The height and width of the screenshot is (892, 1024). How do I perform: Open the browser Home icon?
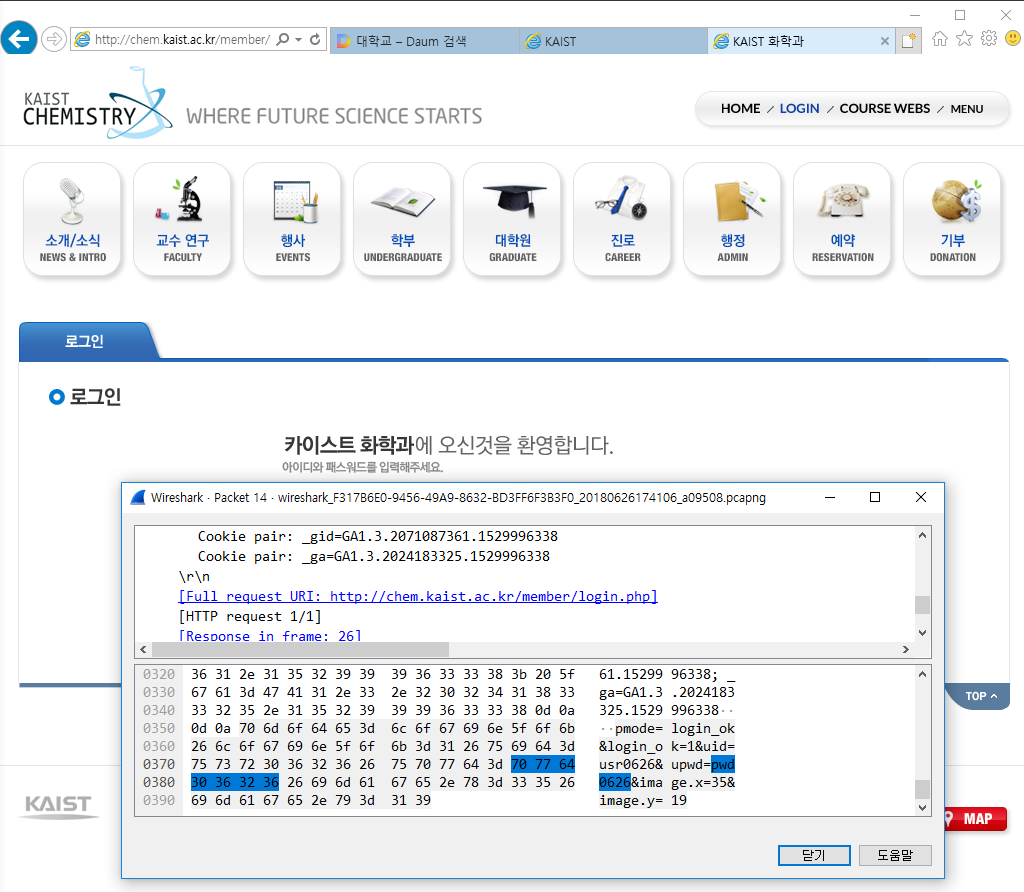pyautogui.click(x=940, y=39)
